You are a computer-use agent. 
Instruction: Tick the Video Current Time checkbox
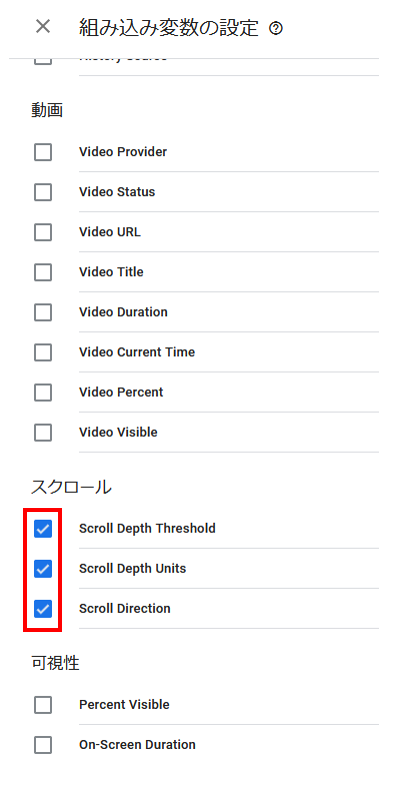43,352
